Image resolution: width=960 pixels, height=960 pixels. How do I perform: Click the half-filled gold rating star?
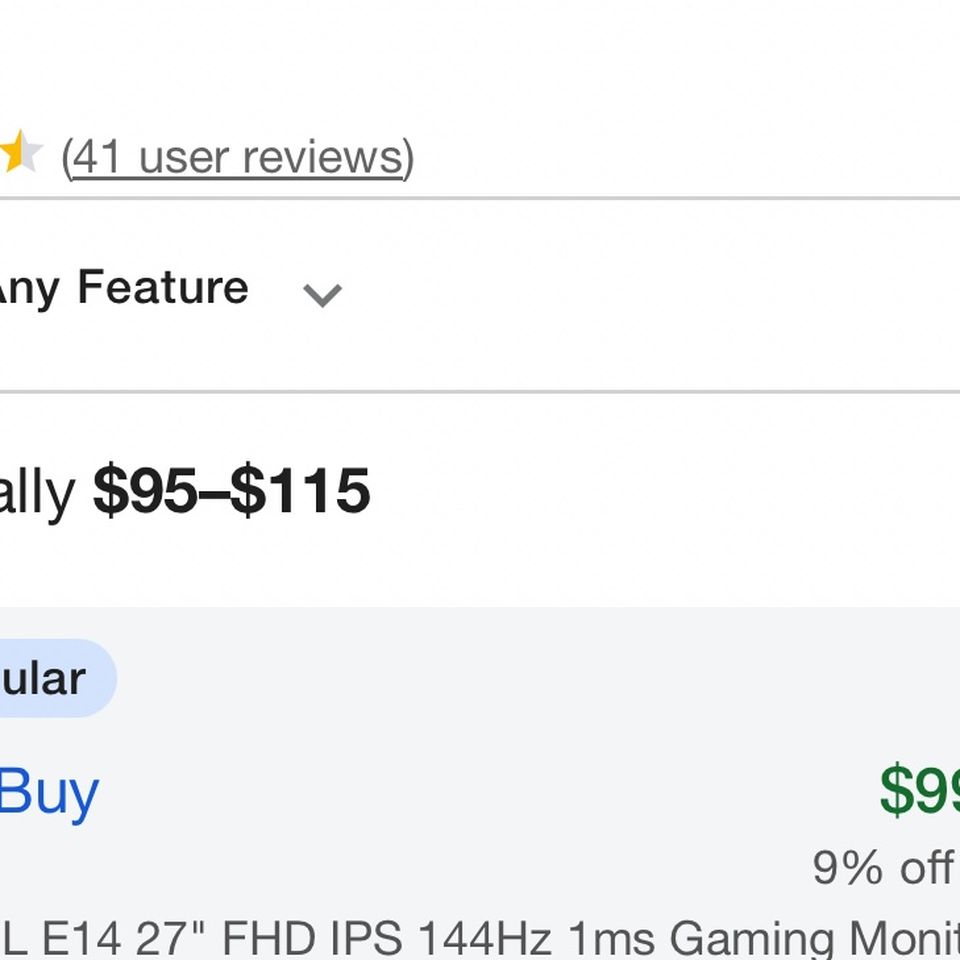tap(20, 151)
